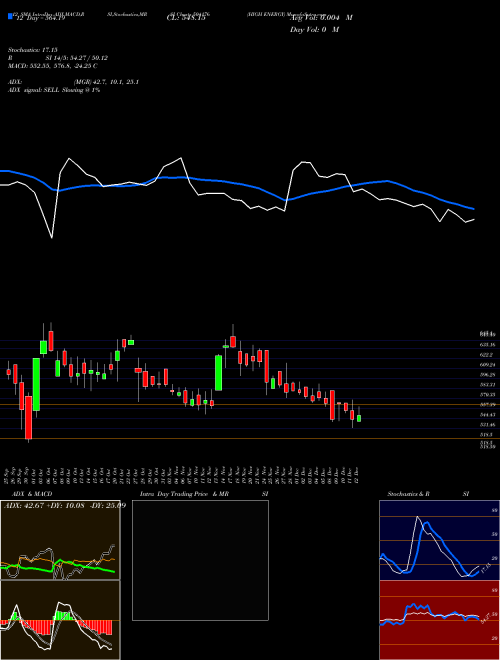This screenshot has width=500, height=660.
Task: Open the MACD histogram chart panel
Action: point(60,620)
